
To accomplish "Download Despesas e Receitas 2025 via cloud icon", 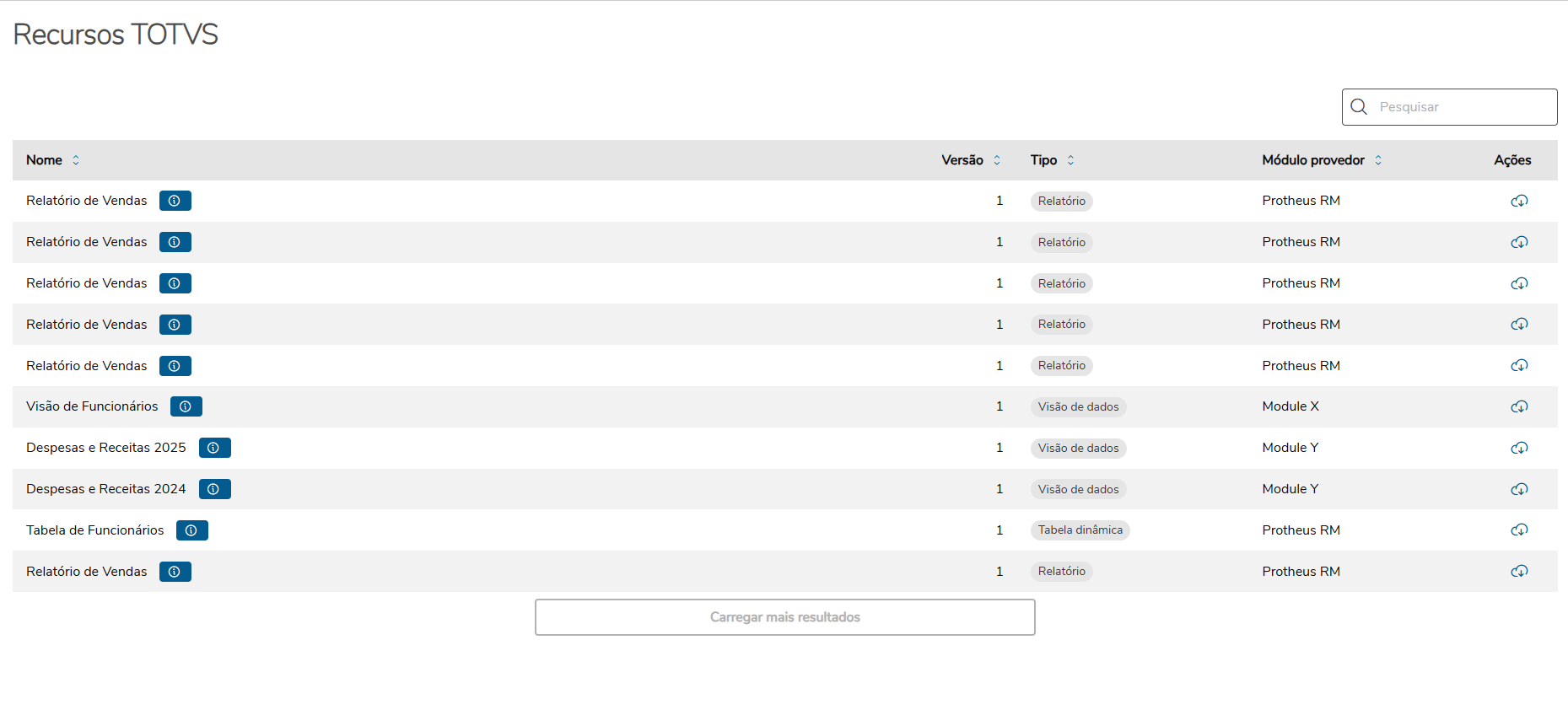I will tap(1518, 448).
